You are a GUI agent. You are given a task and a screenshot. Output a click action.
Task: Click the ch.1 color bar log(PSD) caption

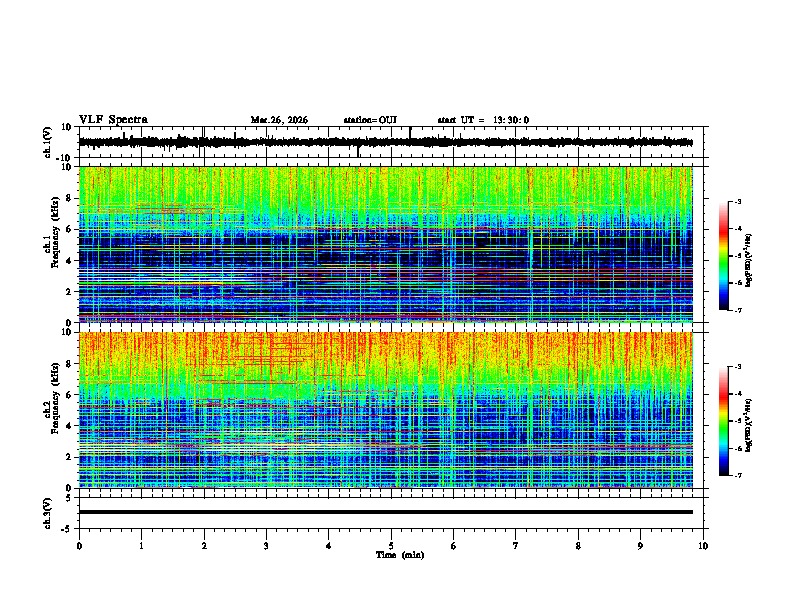click(x=749, y=260)
